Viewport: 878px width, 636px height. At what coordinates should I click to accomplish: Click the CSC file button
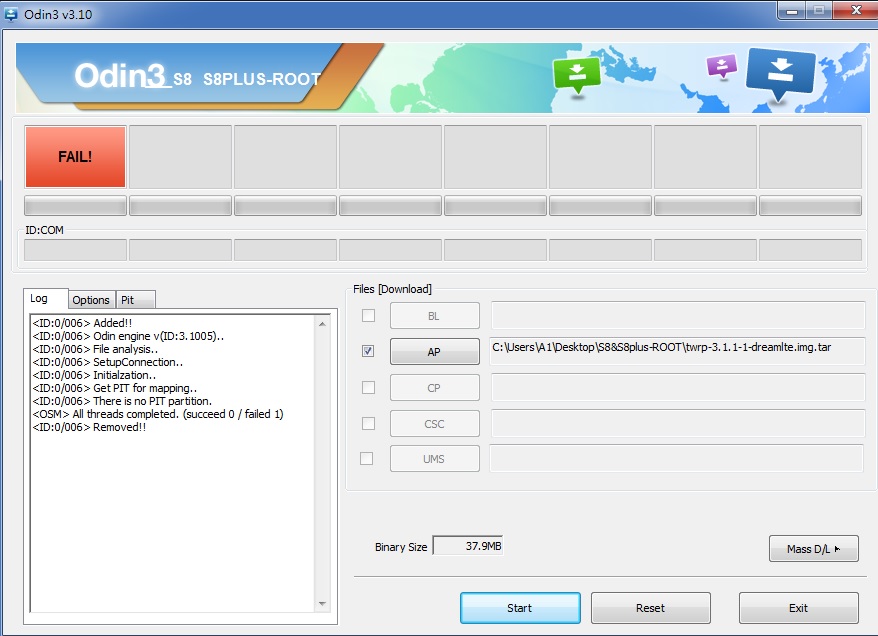click(435, 424)
